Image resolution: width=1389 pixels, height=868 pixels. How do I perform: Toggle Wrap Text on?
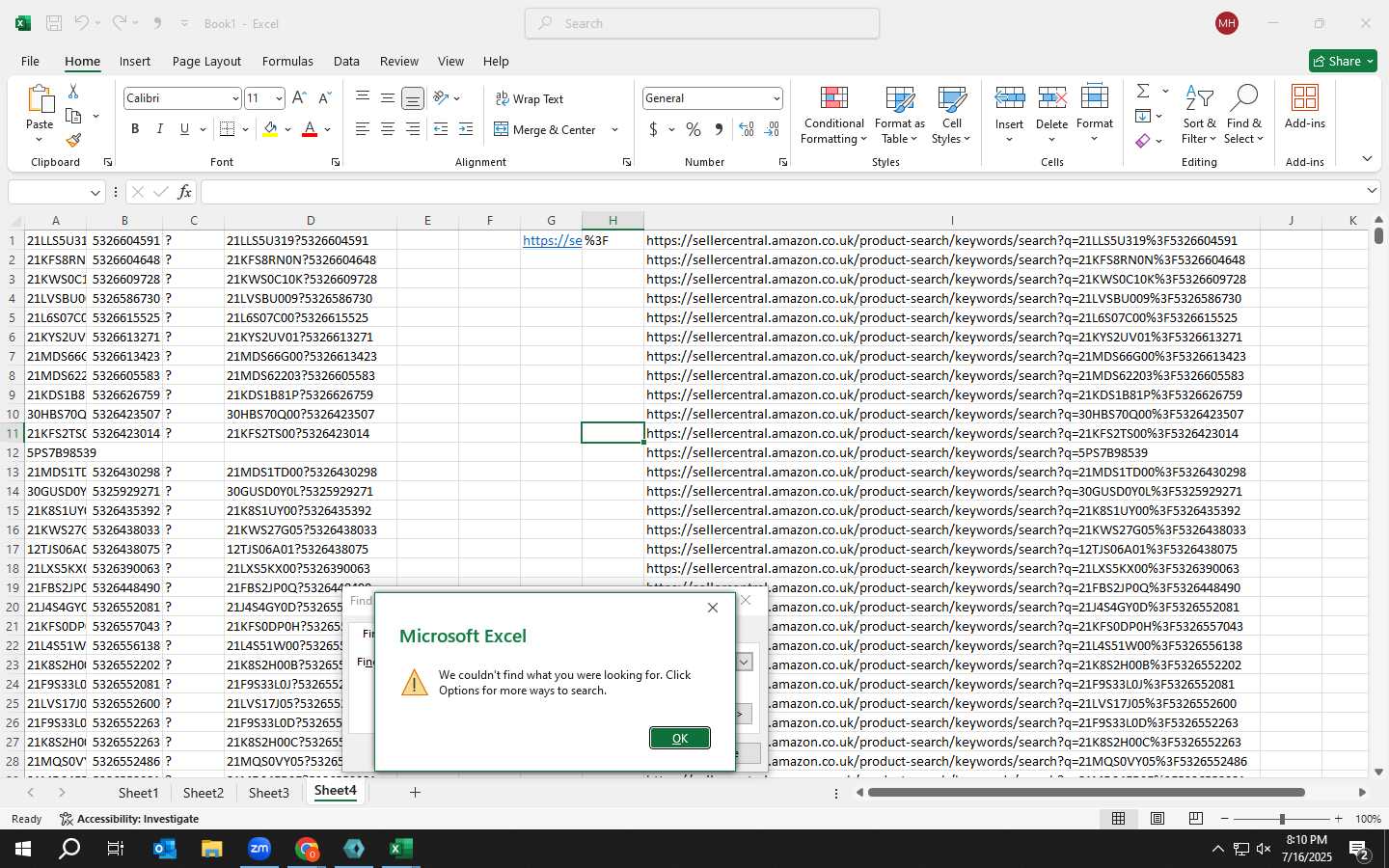point(529,98)
